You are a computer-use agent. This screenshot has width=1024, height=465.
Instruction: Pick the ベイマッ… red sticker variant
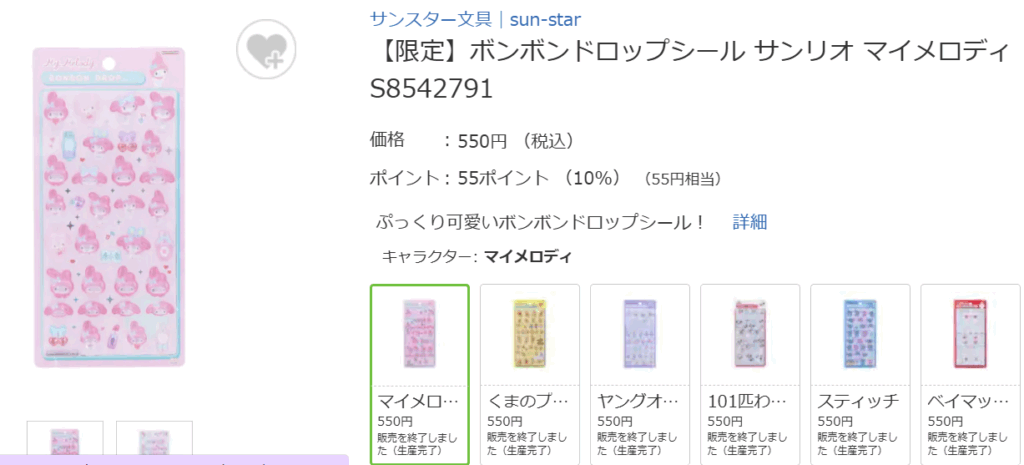pyautogui.click(x=970, y=374)
